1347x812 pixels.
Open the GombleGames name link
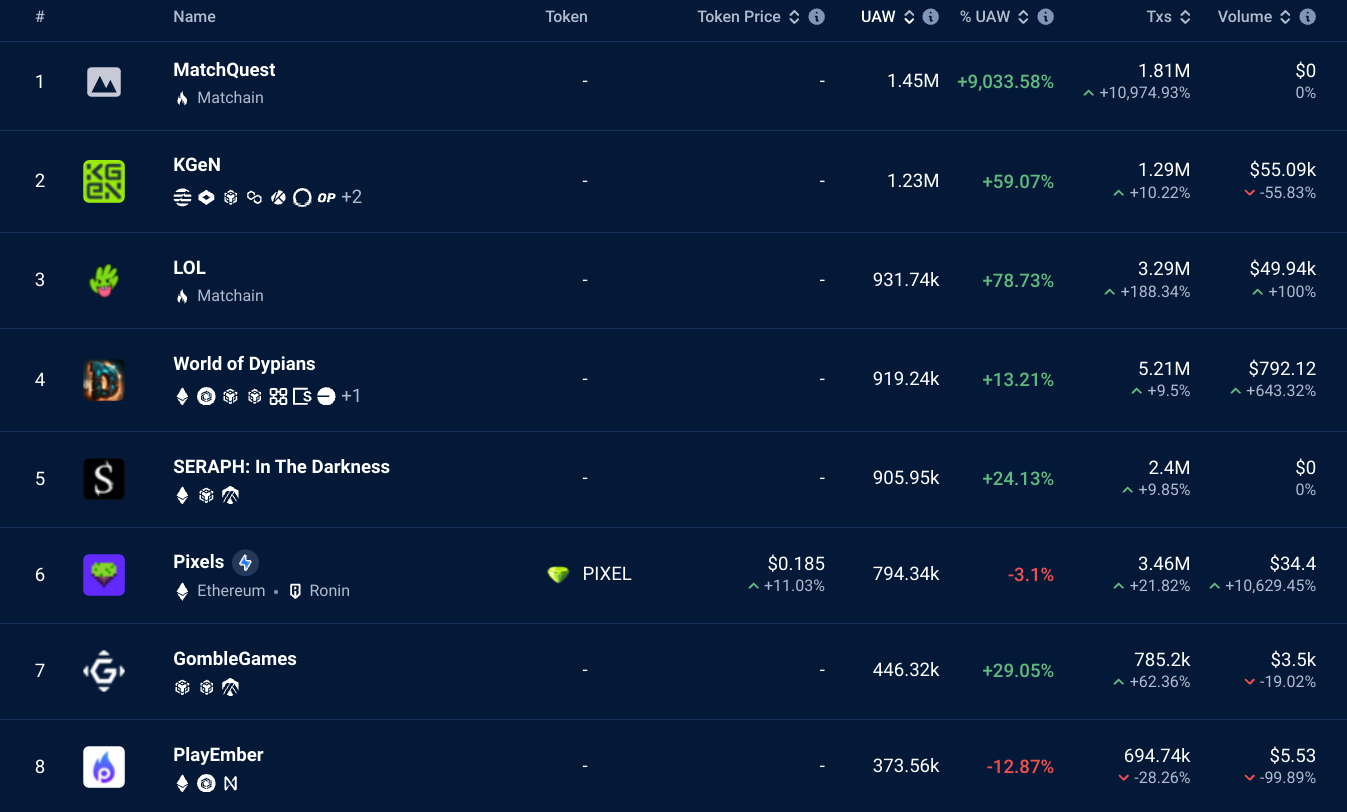pyautogui.click(x=235, y=659)
